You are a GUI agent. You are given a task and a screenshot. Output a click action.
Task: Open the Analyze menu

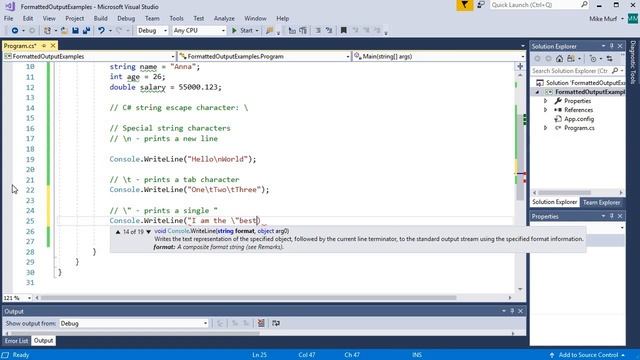(224, 18)
